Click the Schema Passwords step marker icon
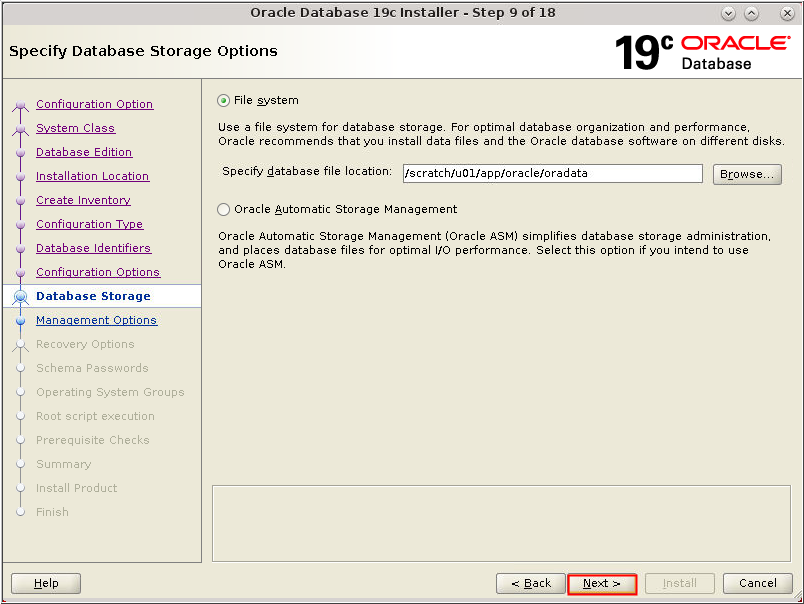Viewport: 804px width, 604px height. point(22,368)
